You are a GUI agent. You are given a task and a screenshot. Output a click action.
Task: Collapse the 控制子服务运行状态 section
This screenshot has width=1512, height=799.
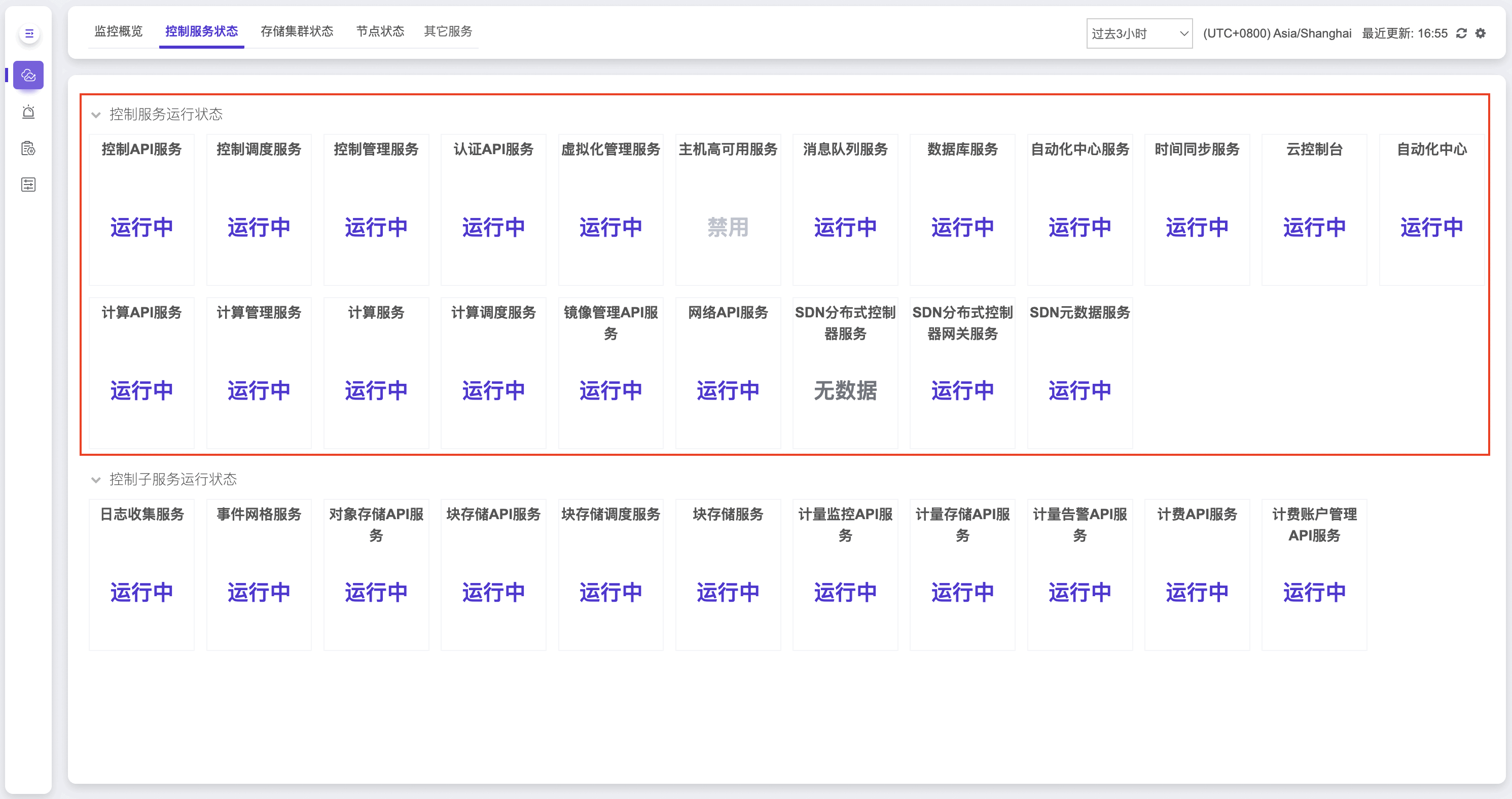[x=96, y=480]
